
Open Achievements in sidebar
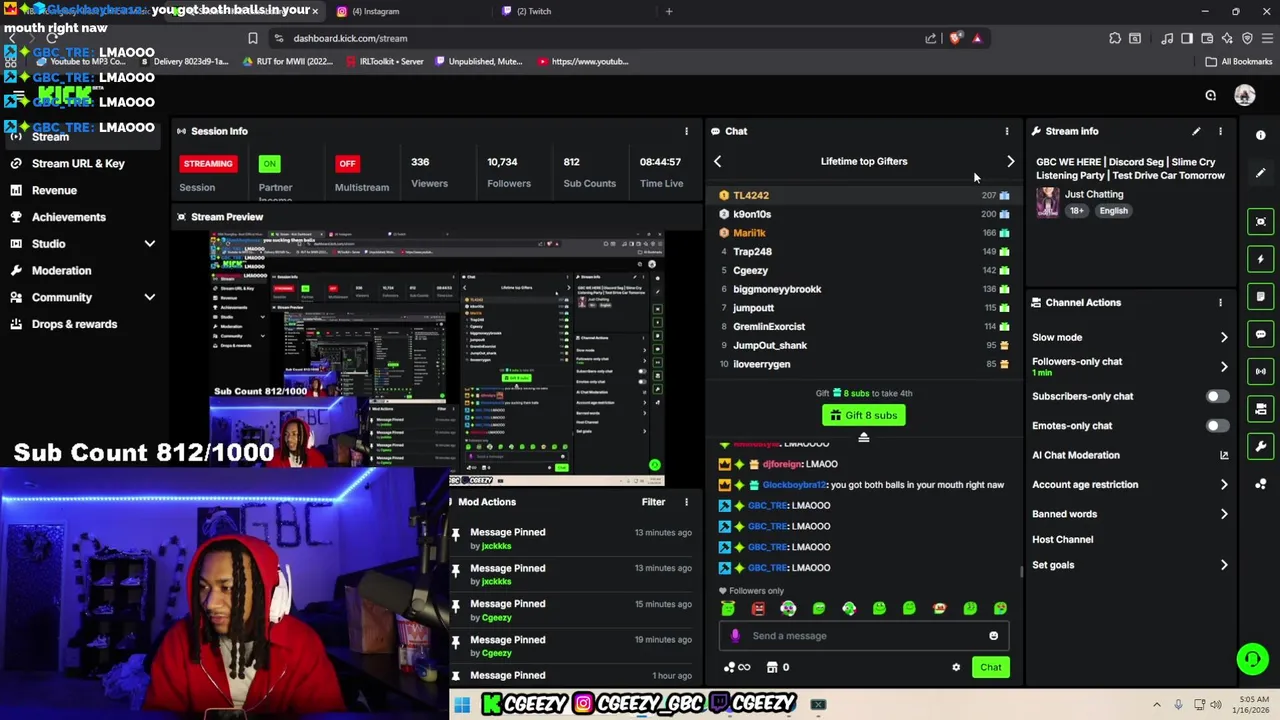(x=68, y=217)
